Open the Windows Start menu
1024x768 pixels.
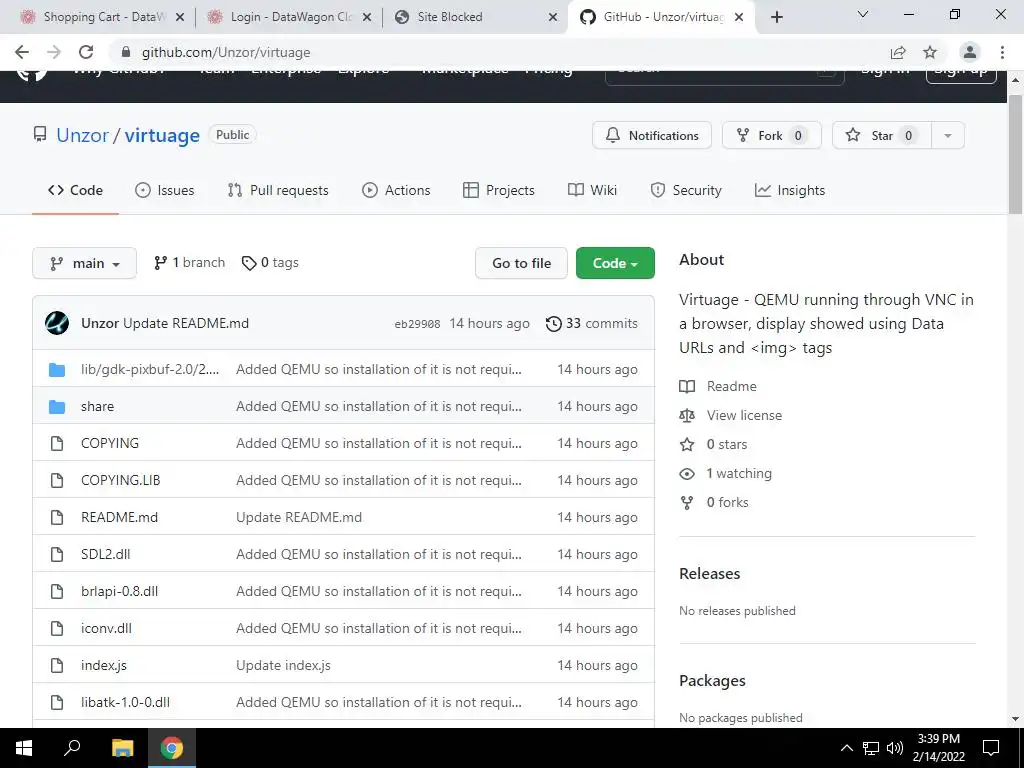pos(24,748)
